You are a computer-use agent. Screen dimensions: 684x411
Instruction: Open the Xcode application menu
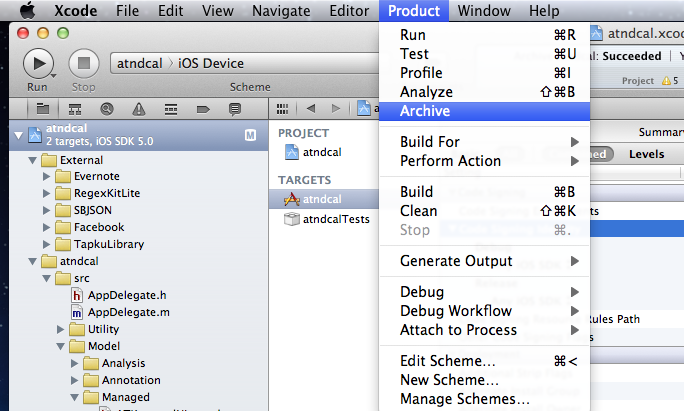75,10
